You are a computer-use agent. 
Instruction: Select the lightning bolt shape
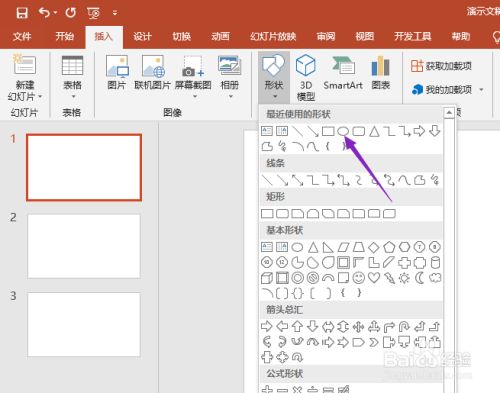point(389,278)
